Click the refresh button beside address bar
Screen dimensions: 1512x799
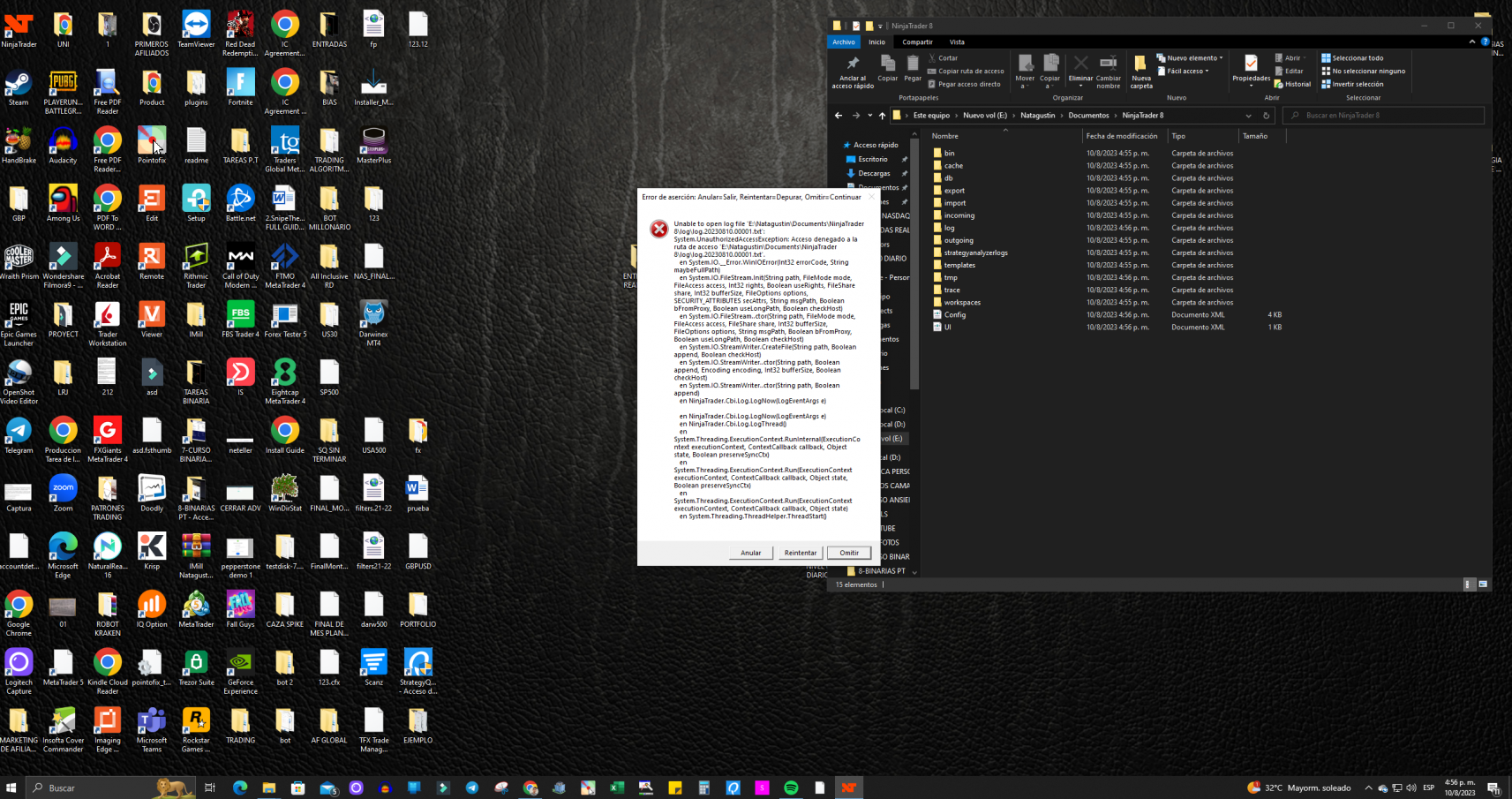(1267, 116)
